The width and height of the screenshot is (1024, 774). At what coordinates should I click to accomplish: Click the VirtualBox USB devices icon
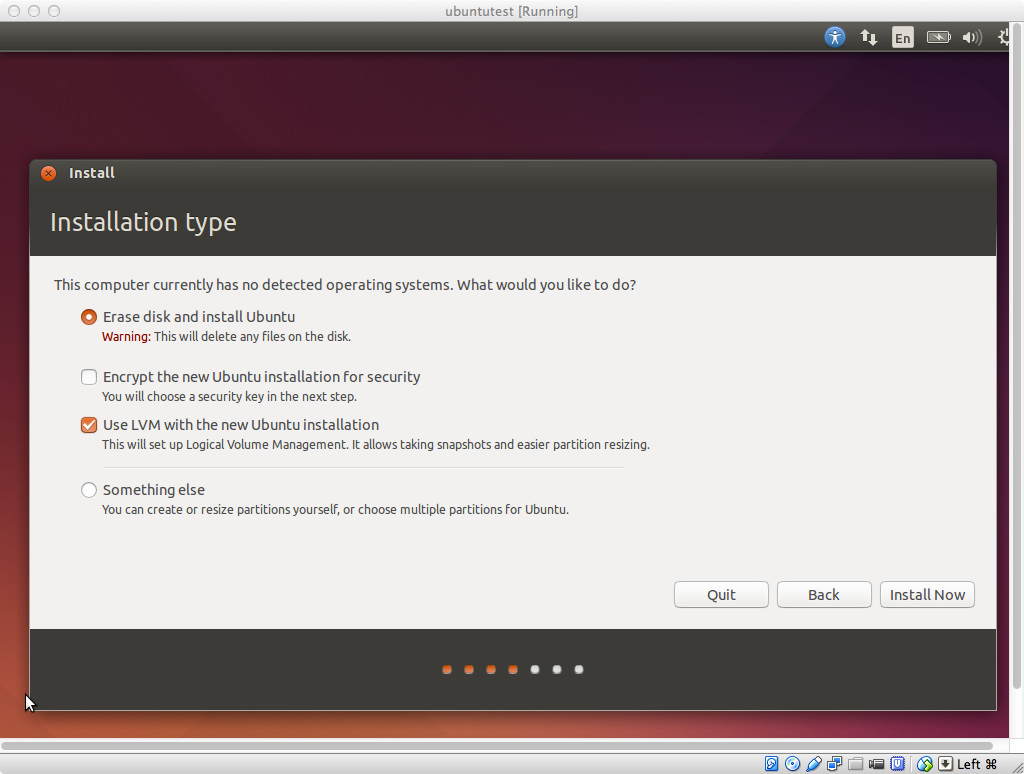[814, 764]
